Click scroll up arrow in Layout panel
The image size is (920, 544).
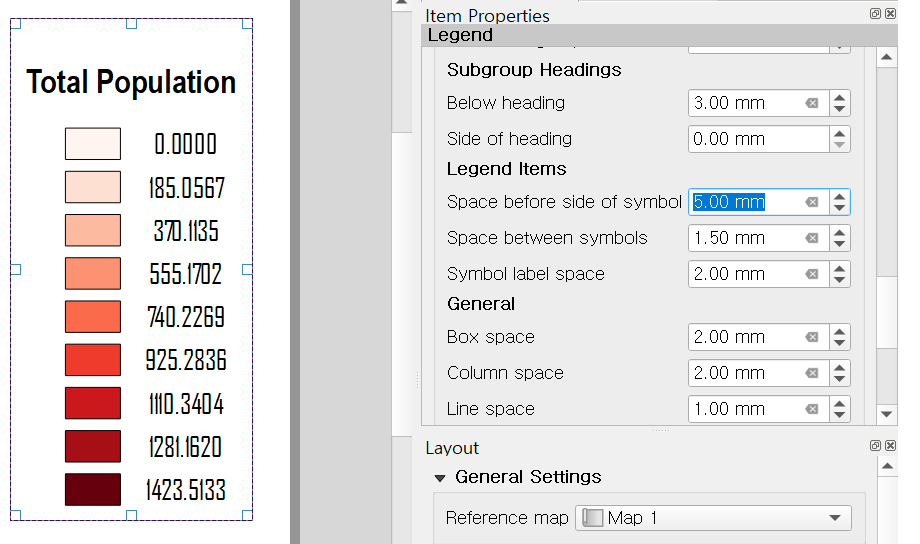[x=887, y=467]
